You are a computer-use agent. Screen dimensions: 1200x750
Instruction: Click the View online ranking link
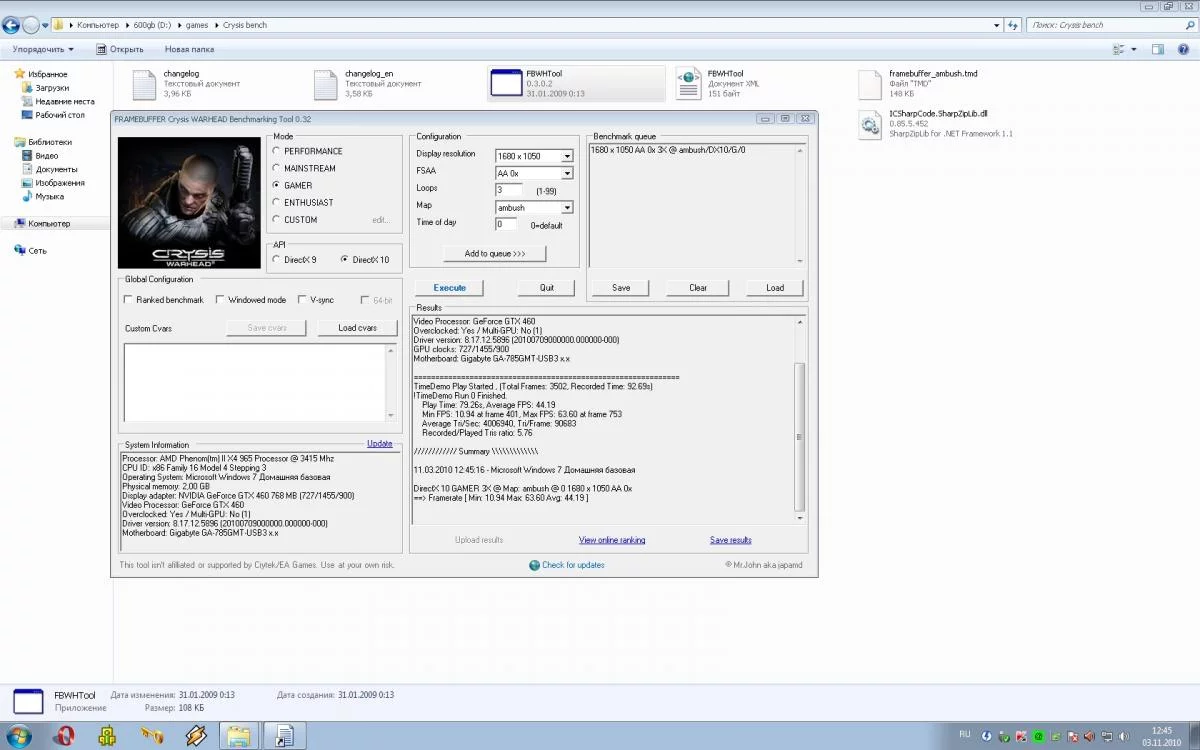(612, 540)
